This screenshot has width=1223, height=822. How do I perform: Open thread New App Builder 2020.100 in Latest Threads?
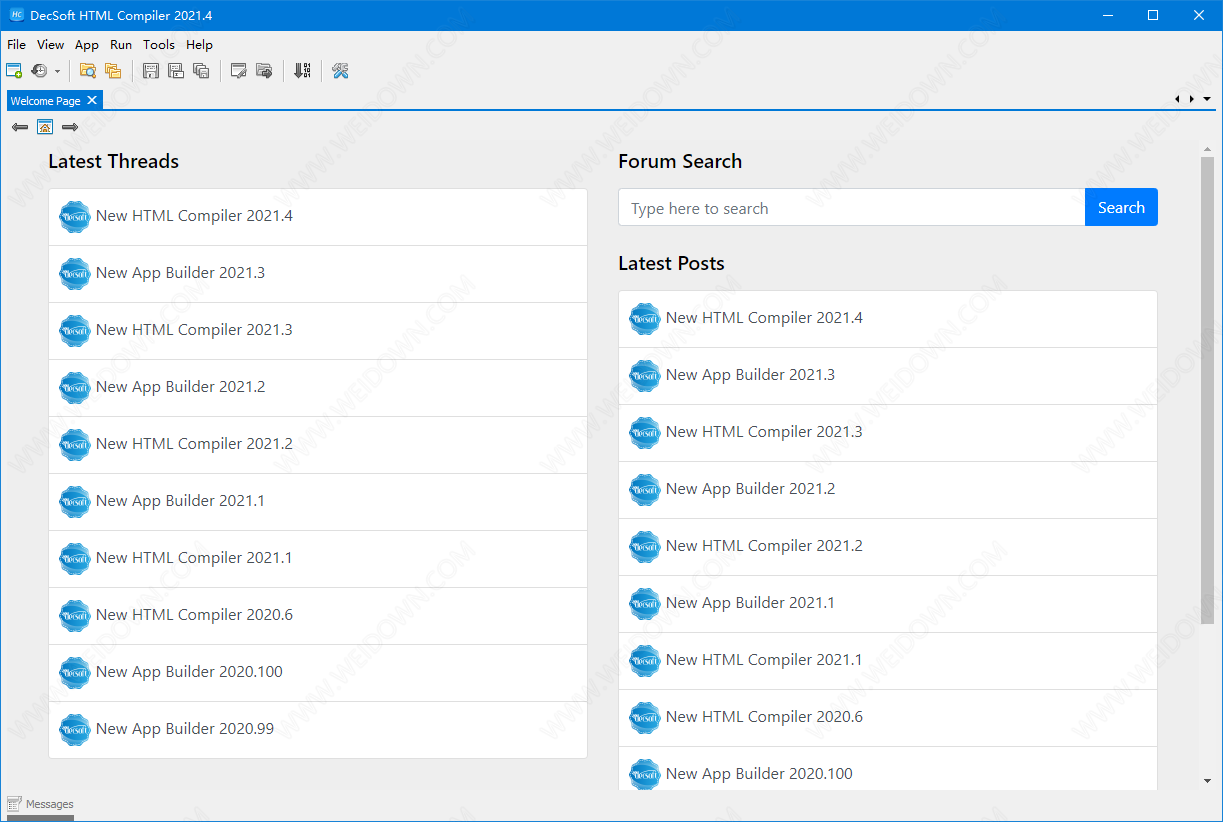318,673
